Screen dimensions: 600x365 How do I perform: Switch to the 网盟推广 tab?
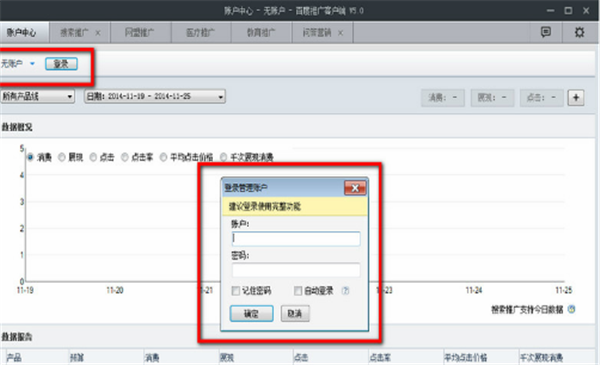point(140,33)
